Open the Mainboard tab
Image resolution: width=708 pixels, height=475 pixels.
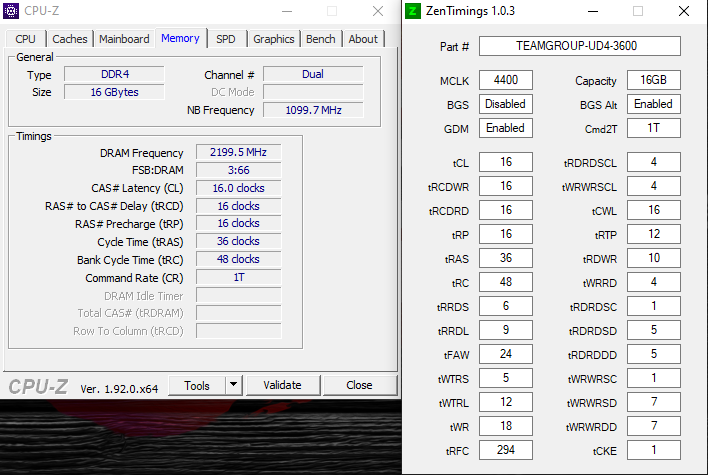pyautogui.click(x=124, y=39)
